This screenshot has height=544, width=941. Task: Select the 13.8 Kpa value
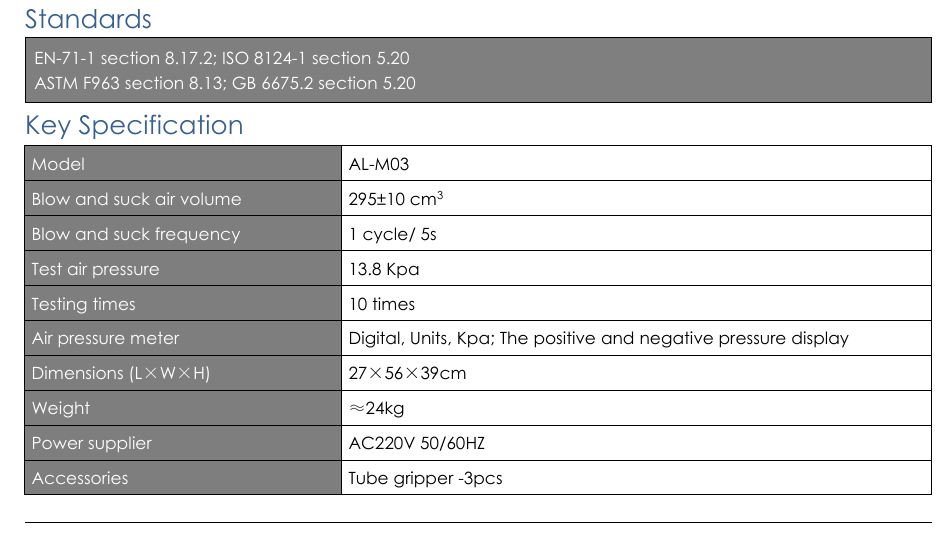(x=384, y=269)
